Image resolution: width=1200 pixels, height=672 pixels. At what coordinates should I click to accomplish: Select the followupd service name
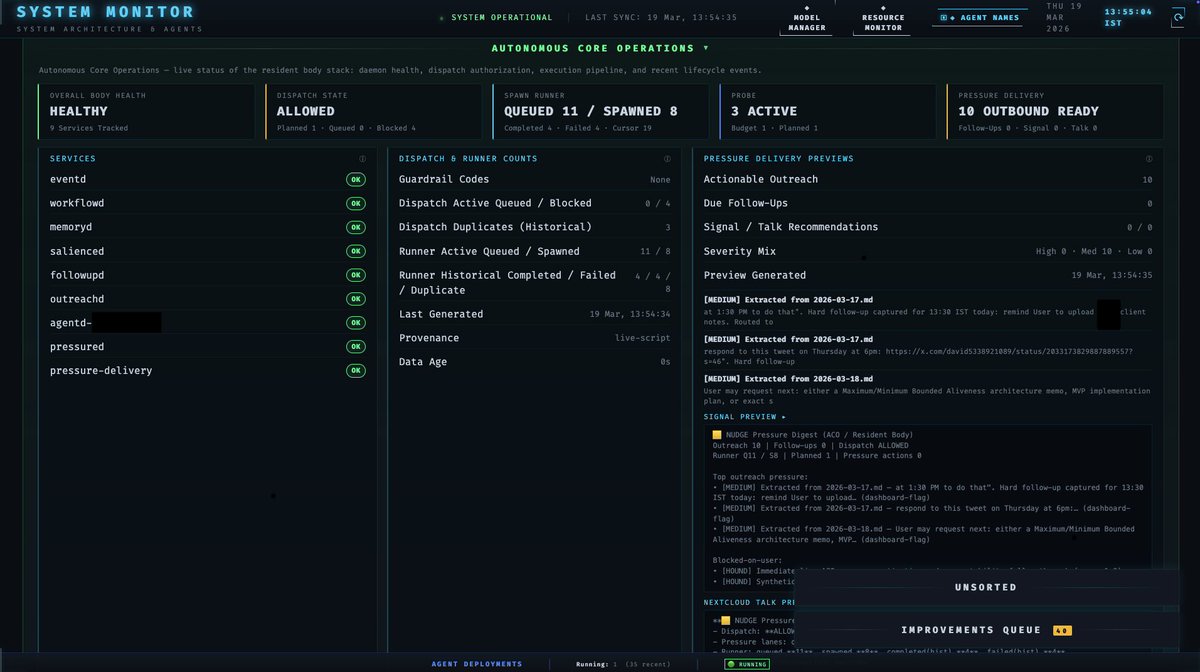(x=77, y=275)
